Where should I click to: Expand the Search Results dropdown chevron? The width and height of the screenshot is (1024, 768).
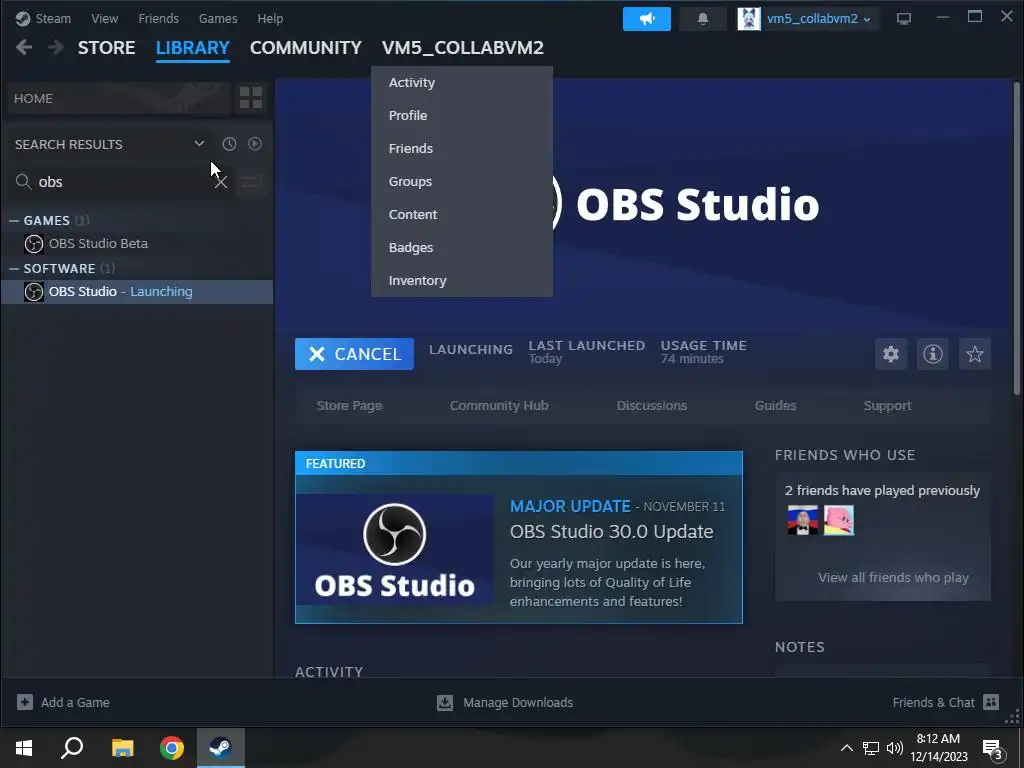[199, 144]
